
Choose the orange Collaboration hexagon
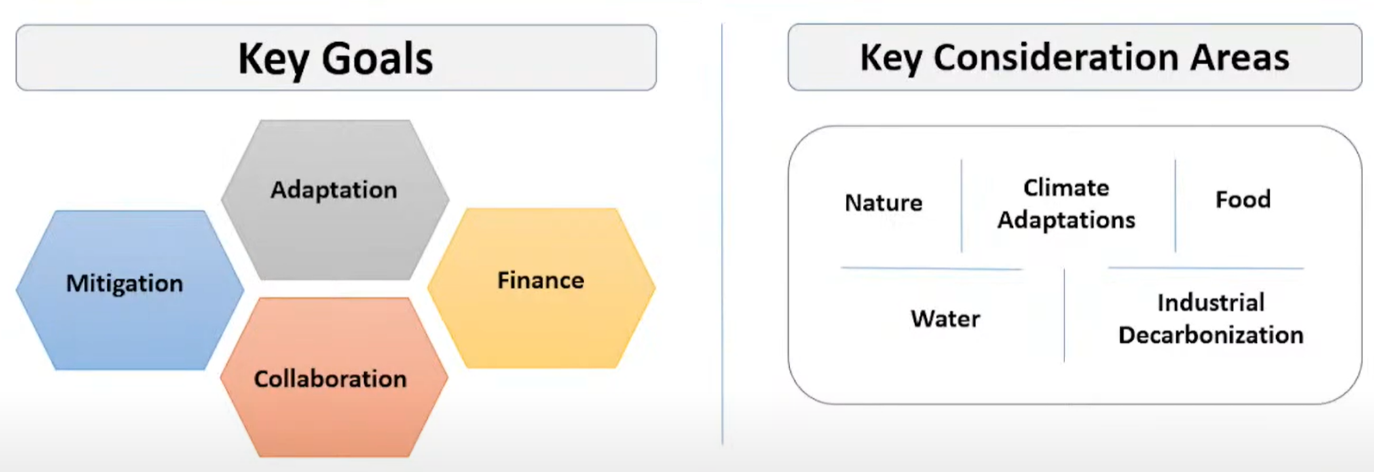tap(330, 380)
